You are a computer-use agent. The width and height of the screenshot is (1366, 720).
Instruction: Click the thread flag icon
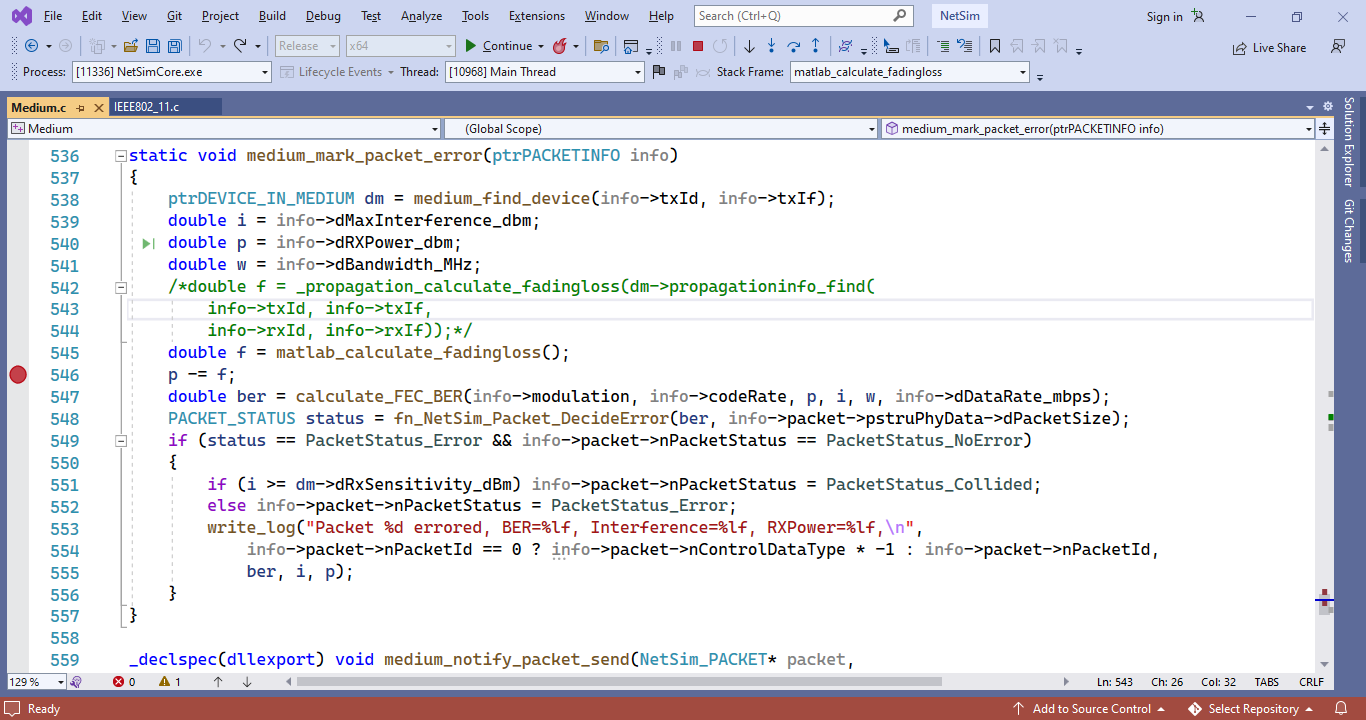point(658,72)
